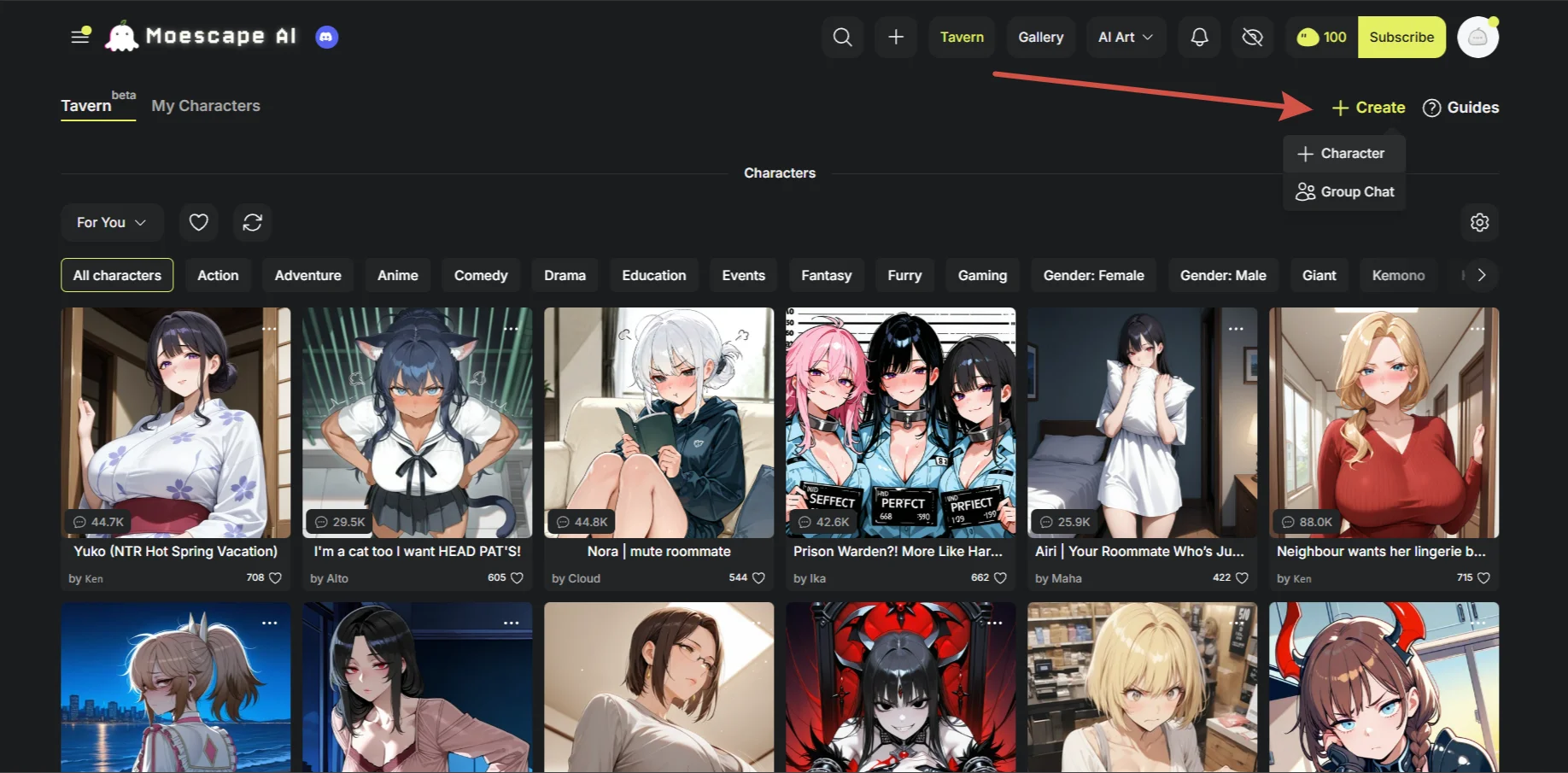The image size is (1568, 773).
Task: Open the Discord link icon
Action: click(x=327, y=37)
